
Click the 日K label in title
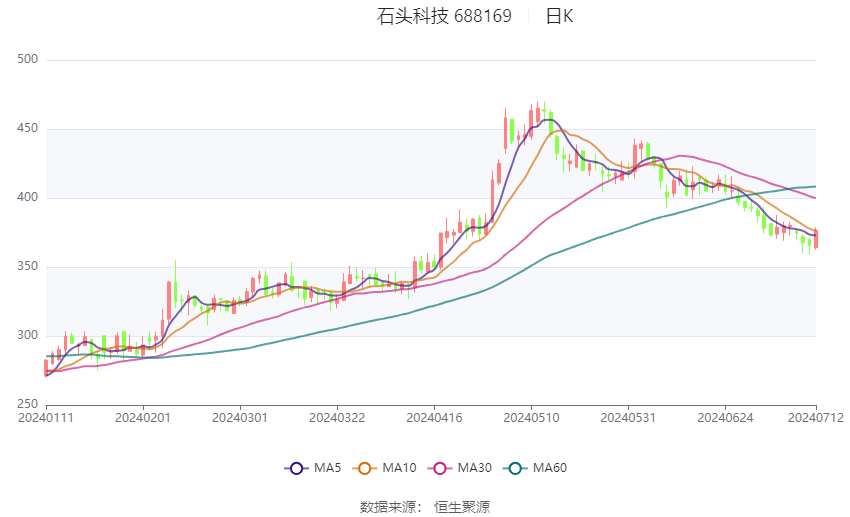559,16
